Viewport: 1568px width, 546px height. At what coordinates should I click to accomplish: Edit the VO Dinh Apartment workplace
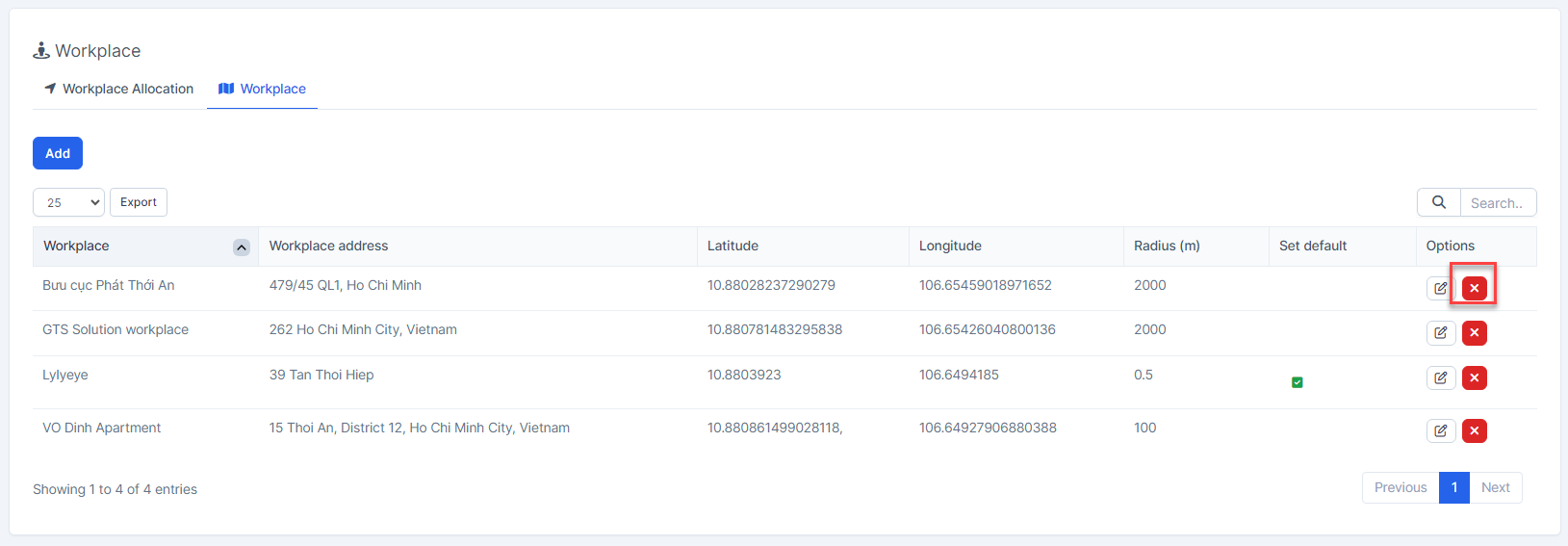click(x=1440, y=430)
